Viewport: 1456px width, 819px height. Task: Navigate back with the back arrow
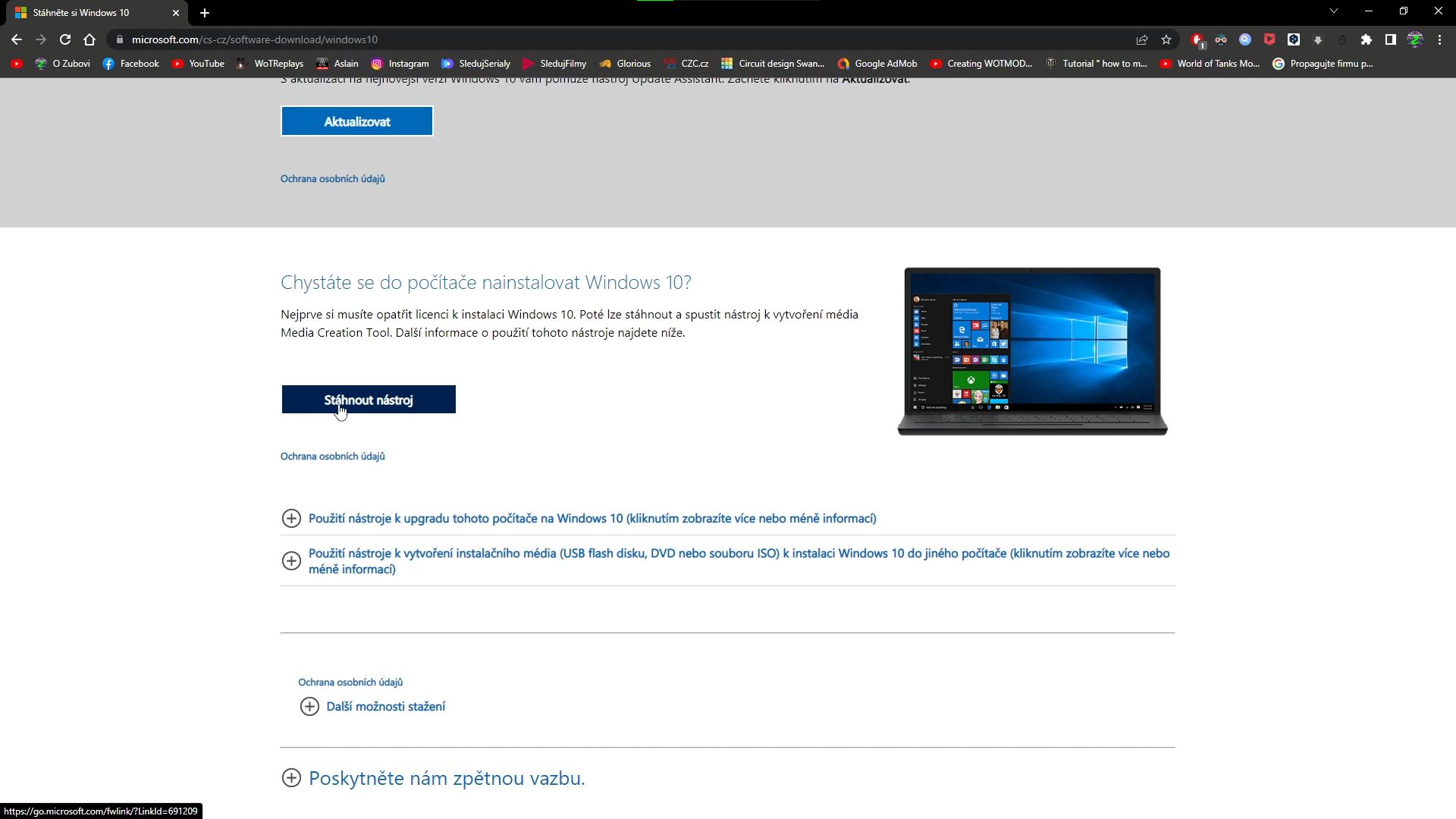[x=17, y=39]
